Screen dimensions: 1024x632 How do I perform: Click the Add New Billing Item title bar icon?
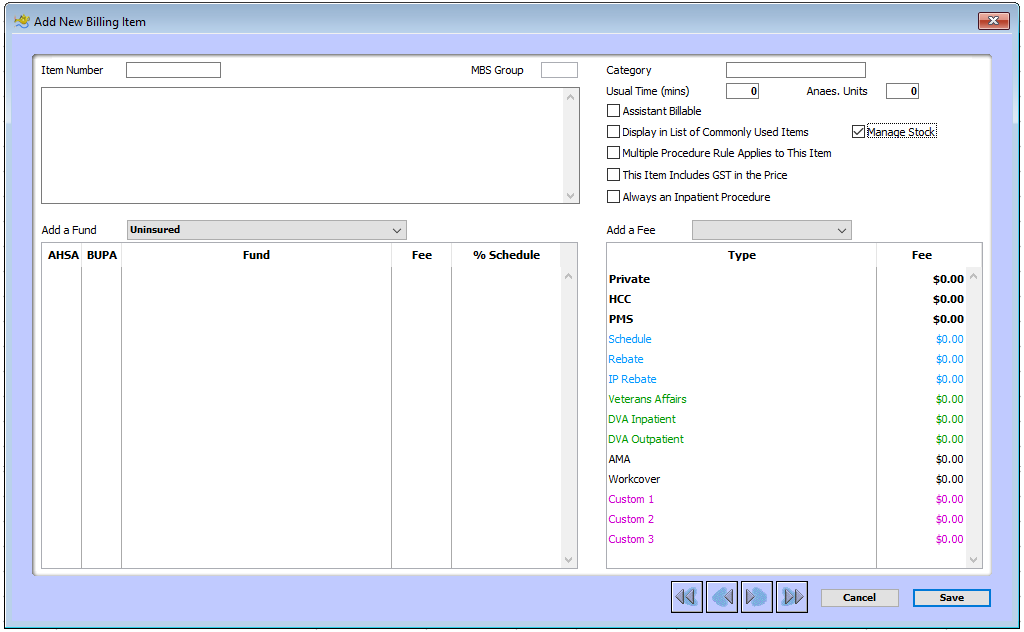click(x=20, y=20)
